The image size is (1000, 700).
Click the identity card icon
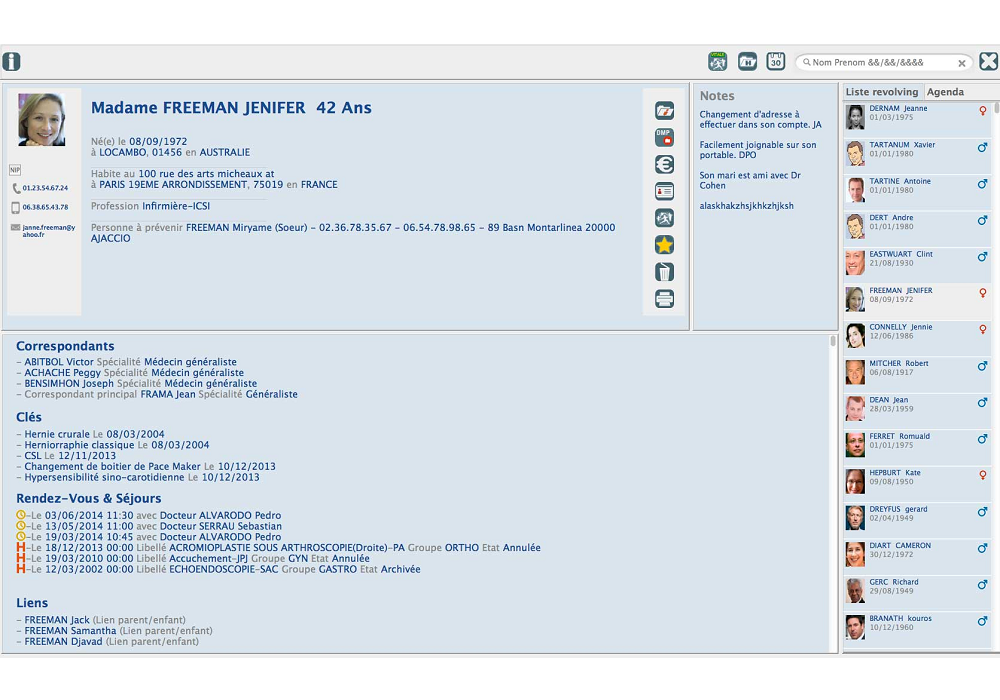coord(664,191)
